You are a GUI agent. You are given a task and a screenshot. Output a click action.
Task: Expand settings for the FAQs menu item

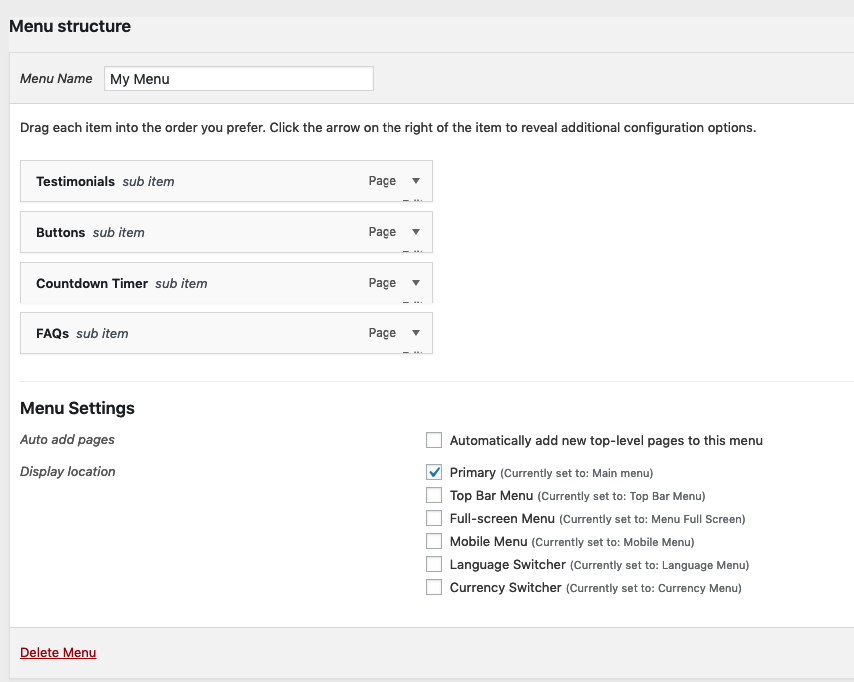(415, 333)
